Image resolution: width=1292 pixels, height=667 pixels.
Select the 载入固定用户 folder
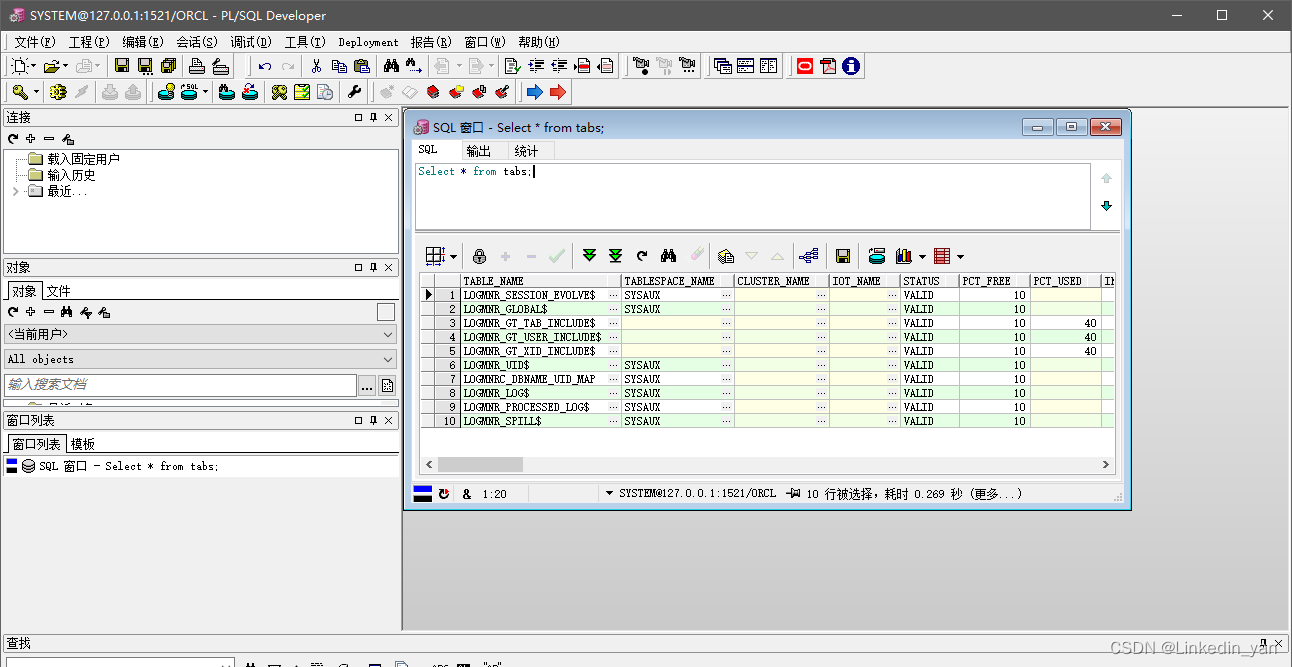coord(75,159)
